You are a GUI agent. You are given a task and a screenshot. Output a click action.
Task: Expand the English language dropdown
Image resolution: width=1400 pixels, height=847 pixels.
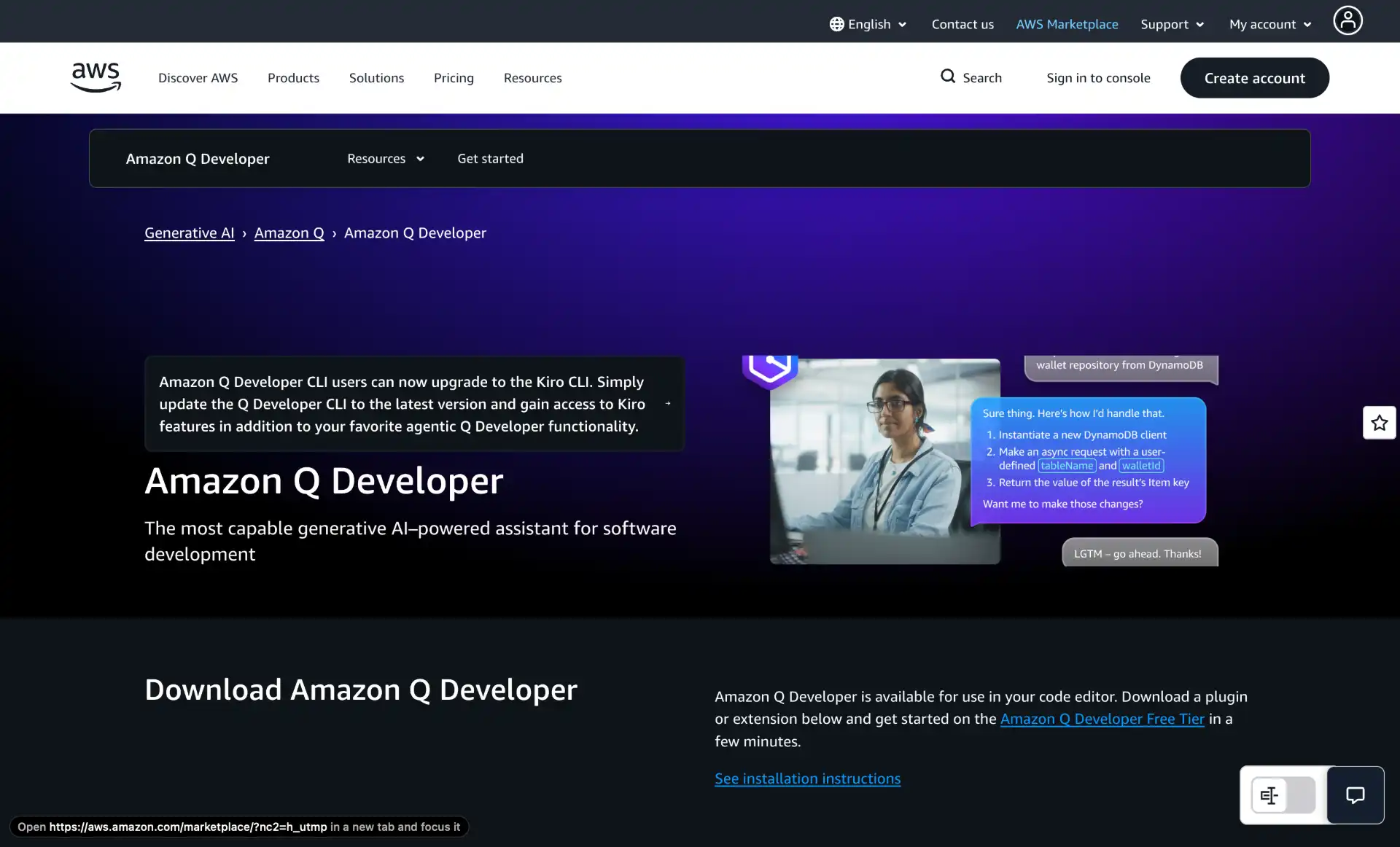pos(868,23)
